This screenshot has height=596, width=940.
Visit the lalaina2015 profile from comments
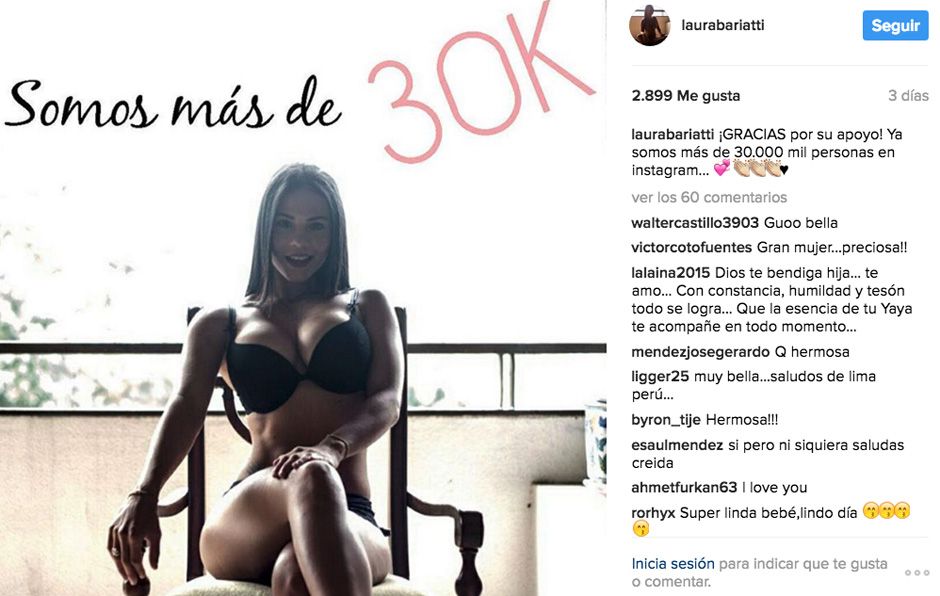(670, 273)
